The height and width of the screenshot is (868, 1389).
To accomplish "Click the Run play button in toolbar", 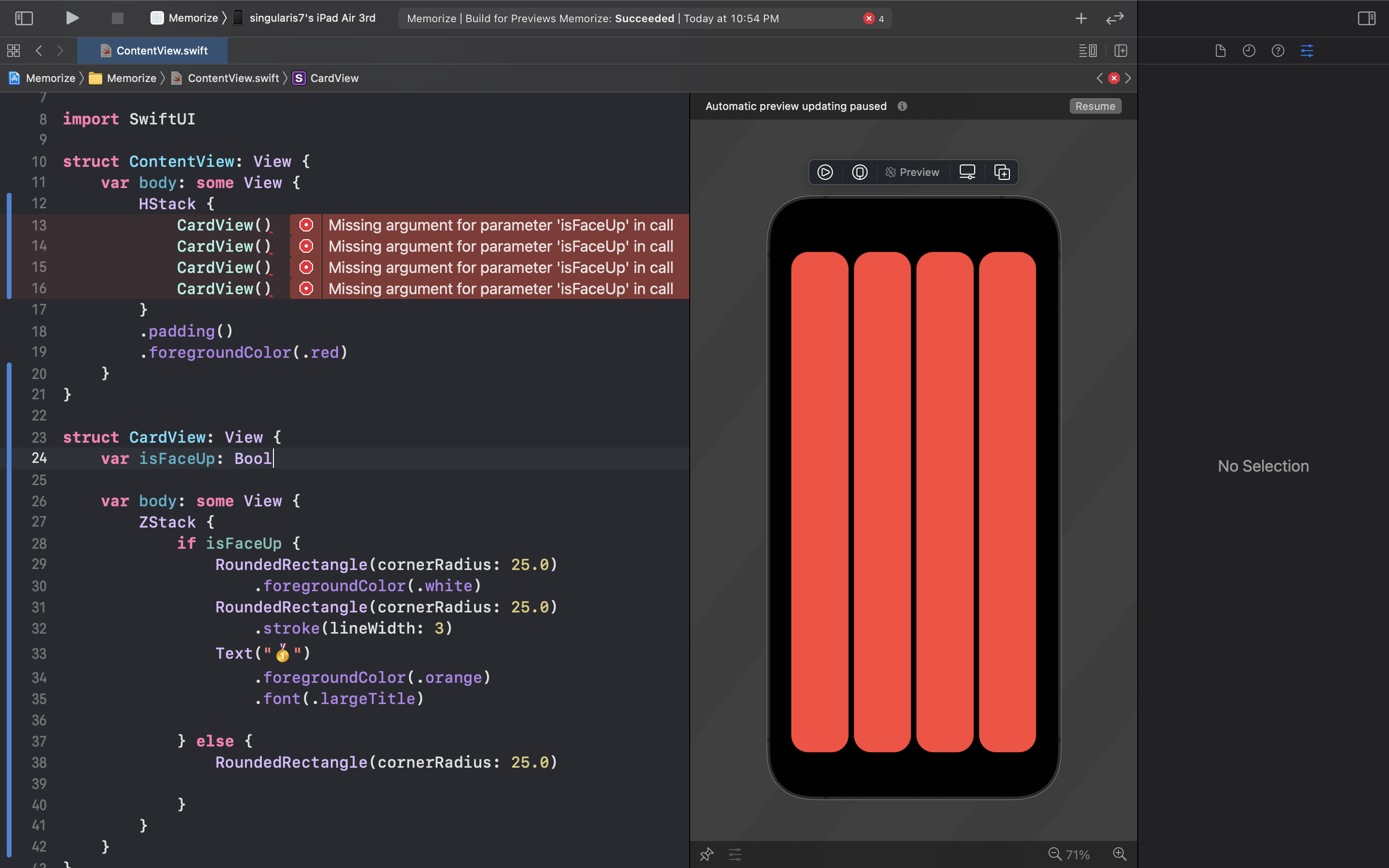I will tap(72, 18).
